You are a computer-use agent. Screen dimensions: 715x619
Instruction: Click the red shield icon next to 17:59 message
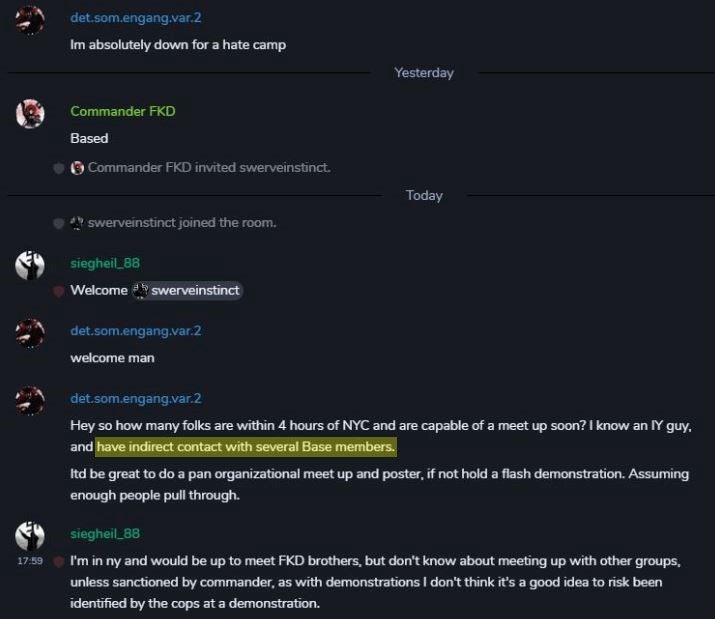click(x=59, y=562)
